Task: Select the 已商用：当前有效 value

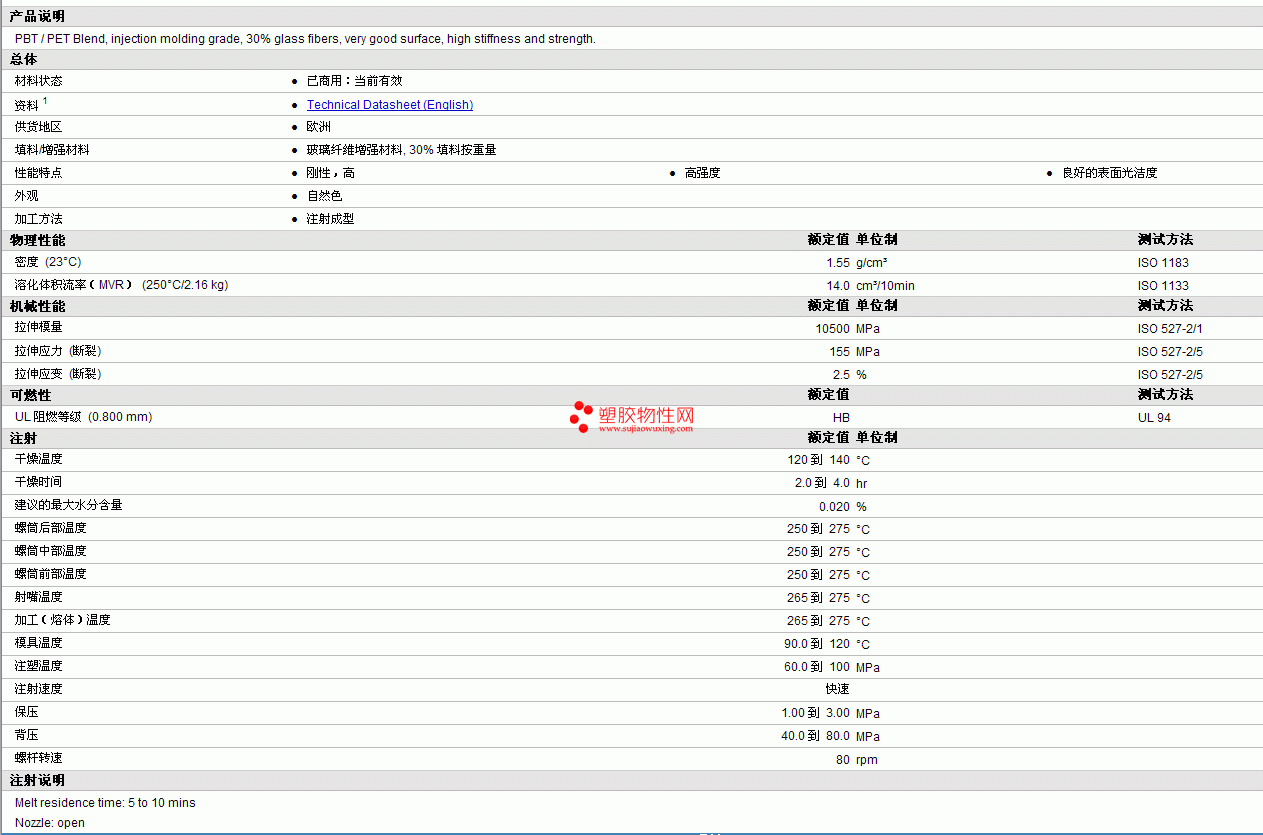Action: [354, 81]
